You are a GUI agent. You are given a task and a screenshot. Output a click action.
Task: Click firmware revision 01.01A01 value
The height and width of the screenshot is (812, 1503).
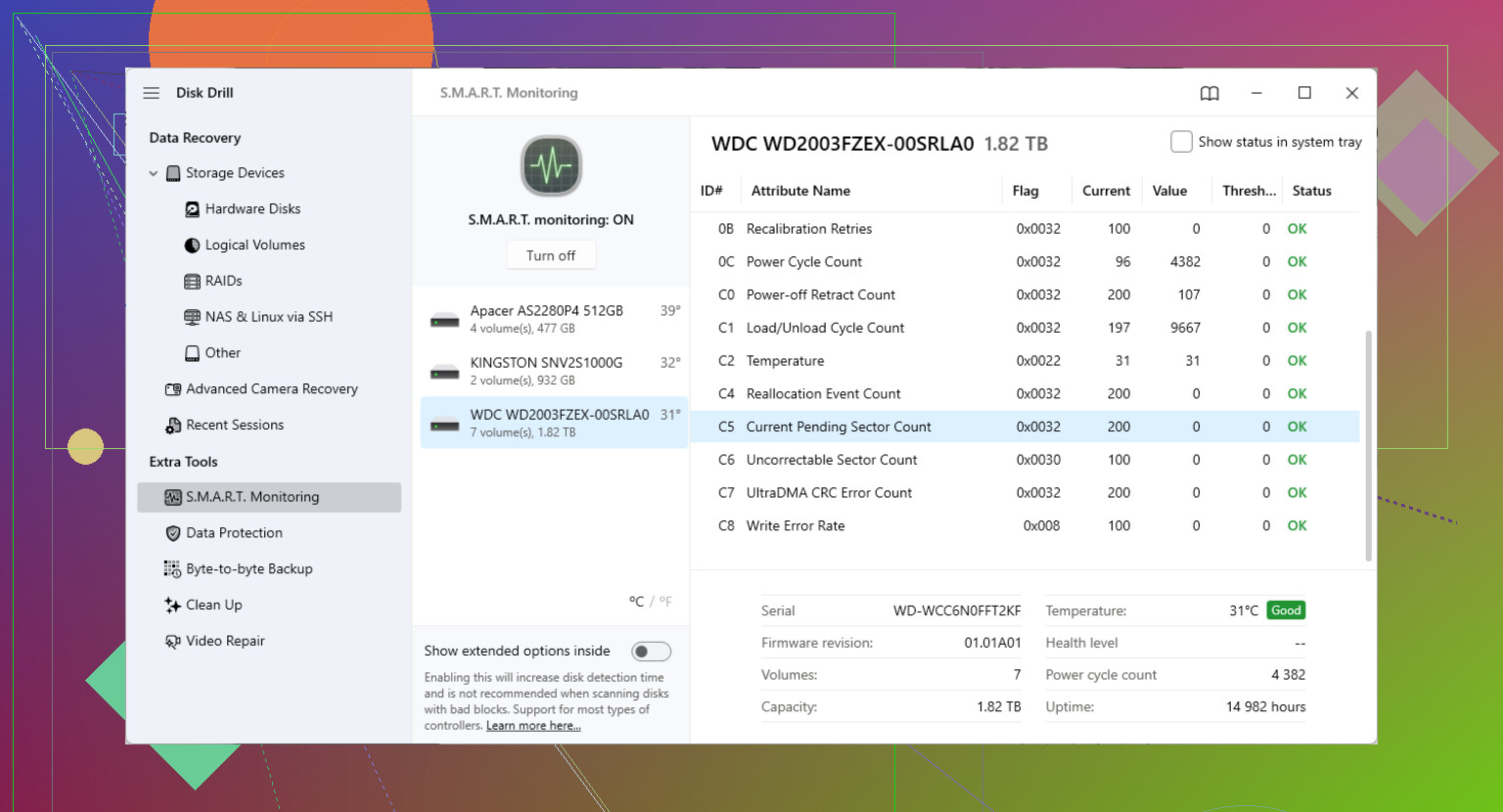992,643
